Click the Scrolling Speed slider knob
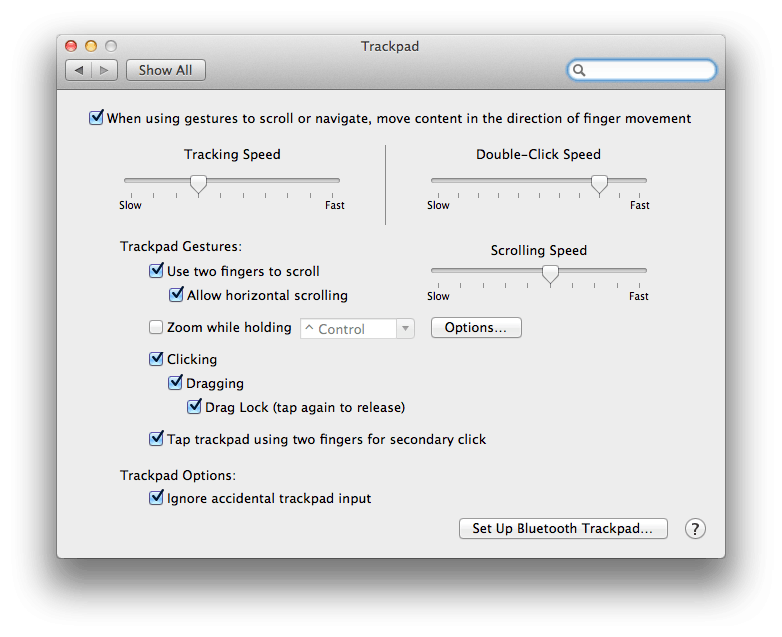Screen dimensions: 782x637 (x=550, y=274)
